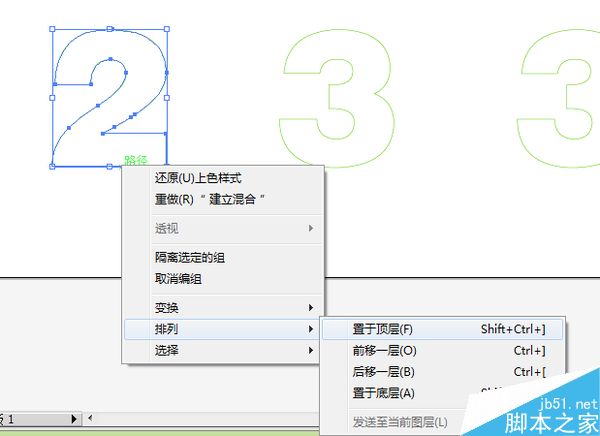Choose 还原(U)上色样式 from the context menu
The image size is (600, 436).
[x=223, y=178]
